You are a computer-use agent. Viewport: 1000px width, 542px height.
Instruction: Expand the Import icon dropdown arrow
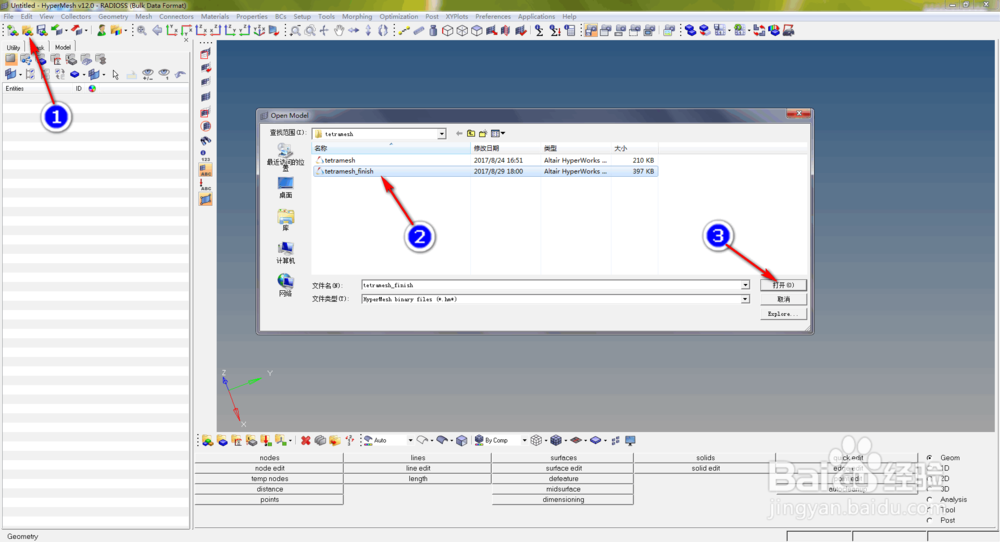coord(66,30)
